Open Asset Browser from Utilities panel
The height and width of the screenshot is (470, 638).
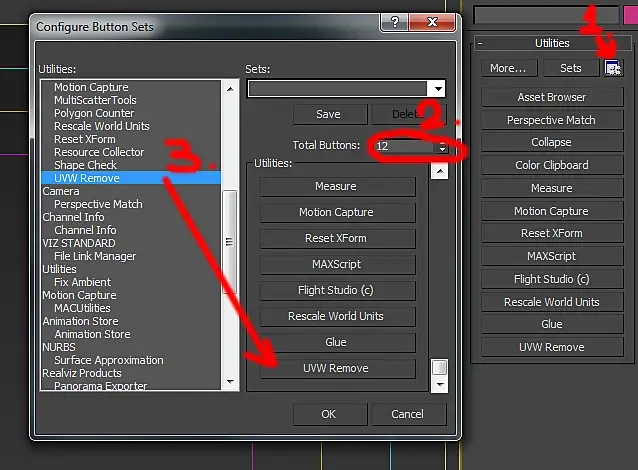(x=552, y=97)
